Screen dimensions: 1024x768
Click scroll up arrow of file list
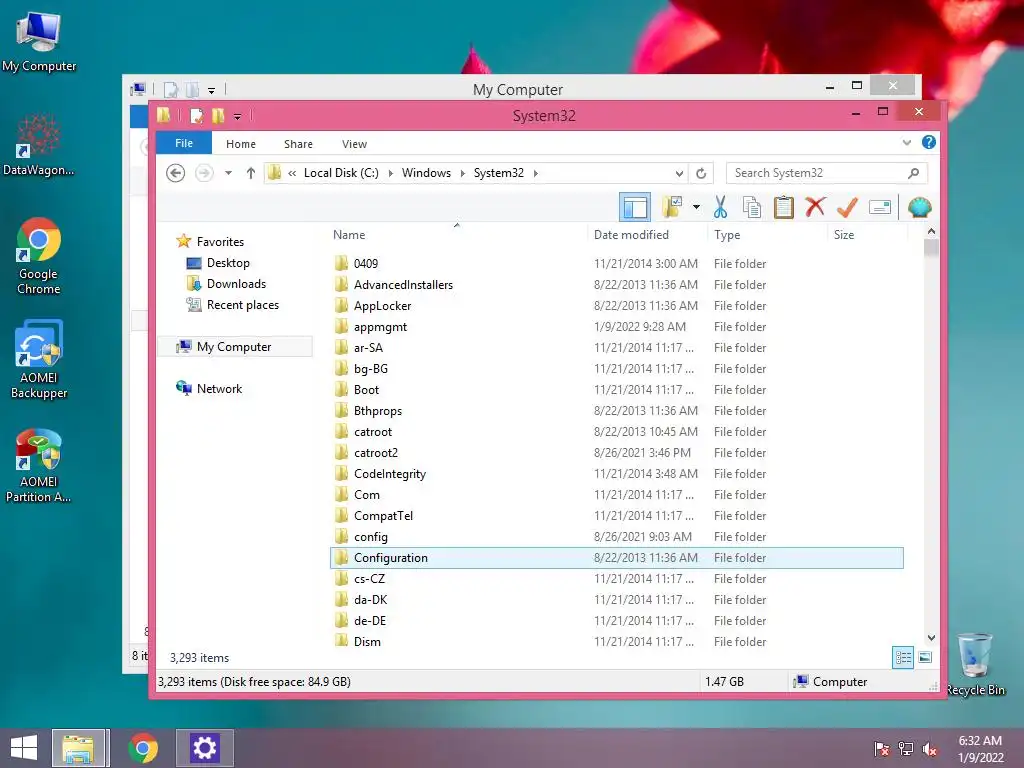[x=931, y=232]
